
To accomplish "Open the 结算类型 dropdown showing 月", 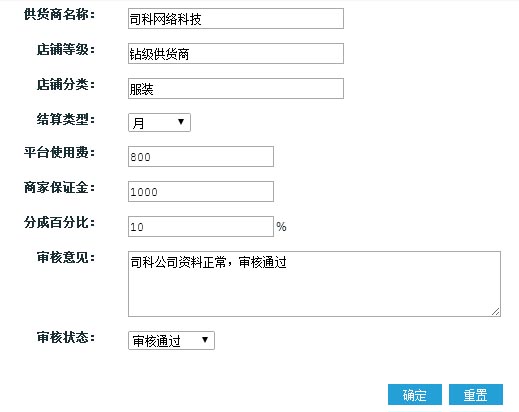I will click(x=159, y=122).
